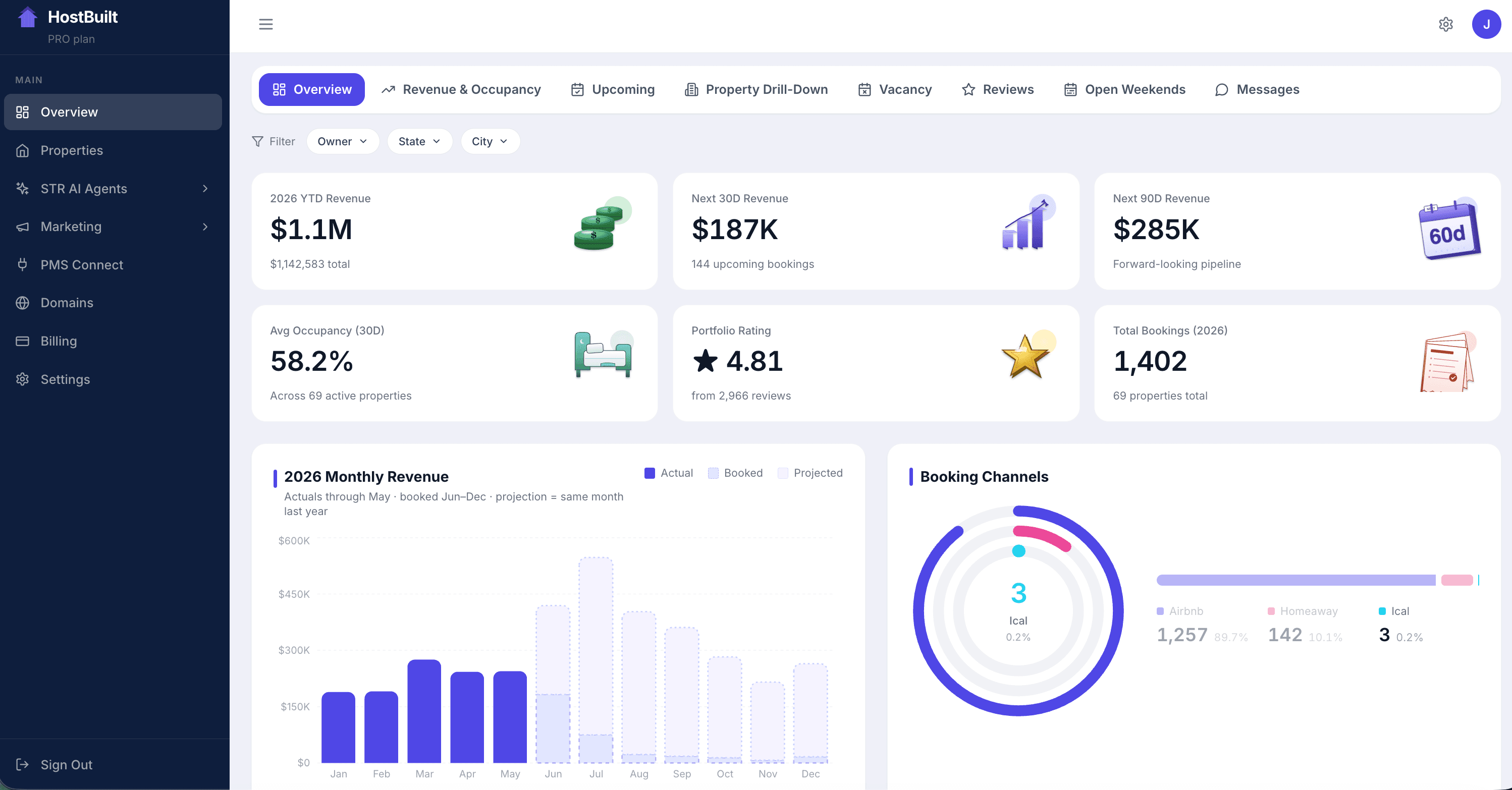
Task: Select the Vacancy tab label
Action: pos(905,90)
